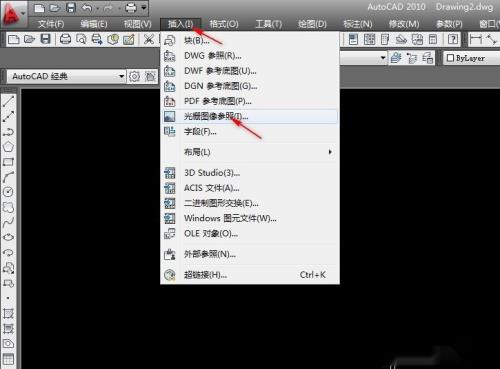
Task: Open the 格式(O) menu
Action: tap(224, 24)
